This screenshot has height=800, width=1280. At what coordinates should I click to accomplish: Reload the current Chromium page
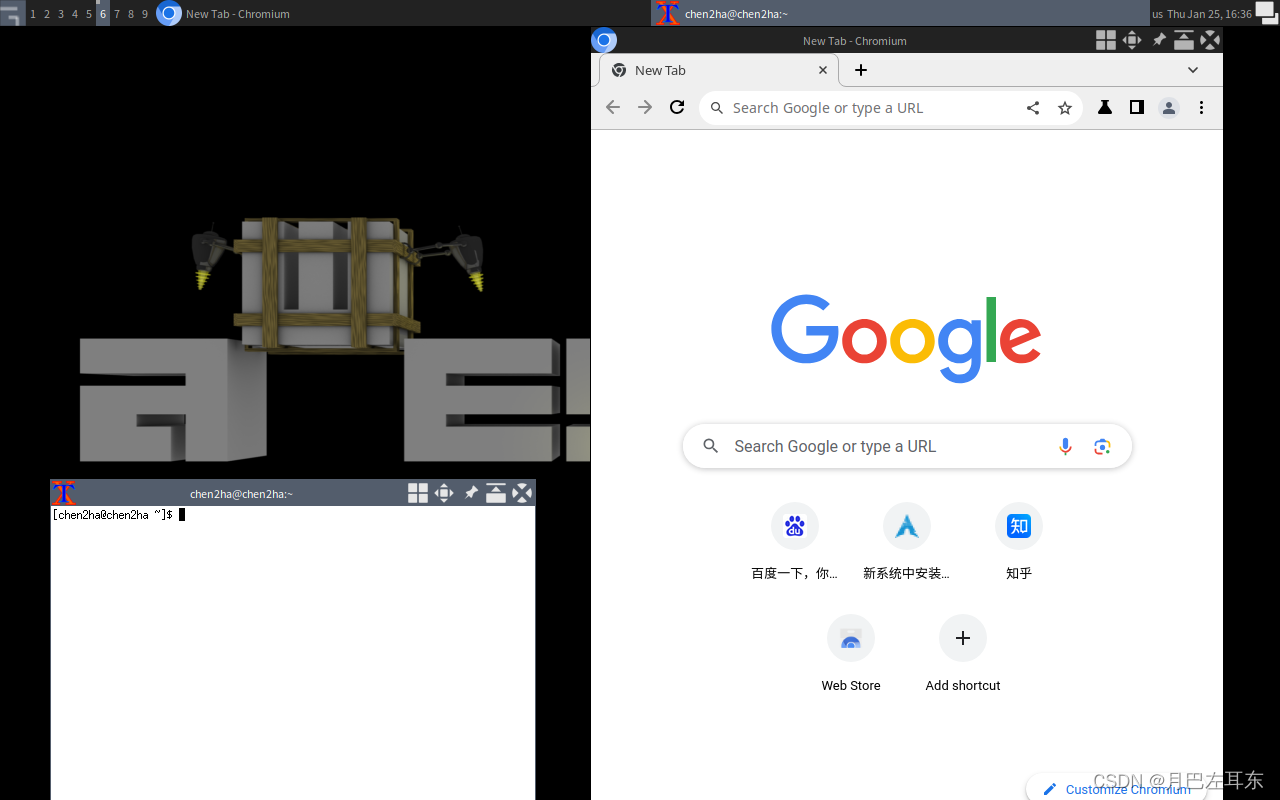pos(677,108)
